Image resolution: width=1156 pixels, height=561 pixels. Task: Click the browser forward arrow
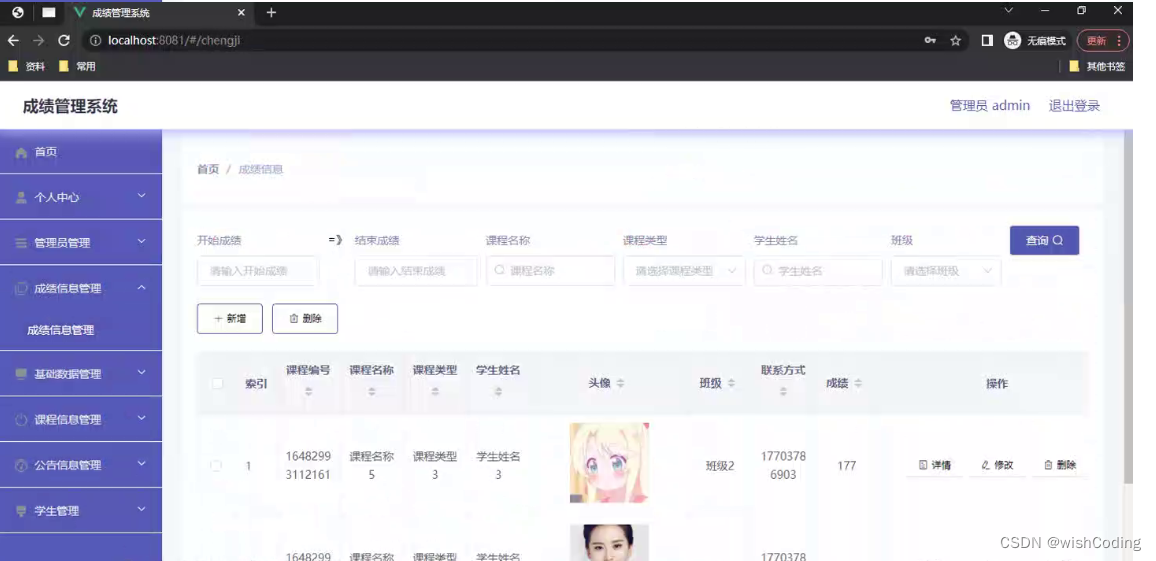pyautogui.click(x=38, y=41)
